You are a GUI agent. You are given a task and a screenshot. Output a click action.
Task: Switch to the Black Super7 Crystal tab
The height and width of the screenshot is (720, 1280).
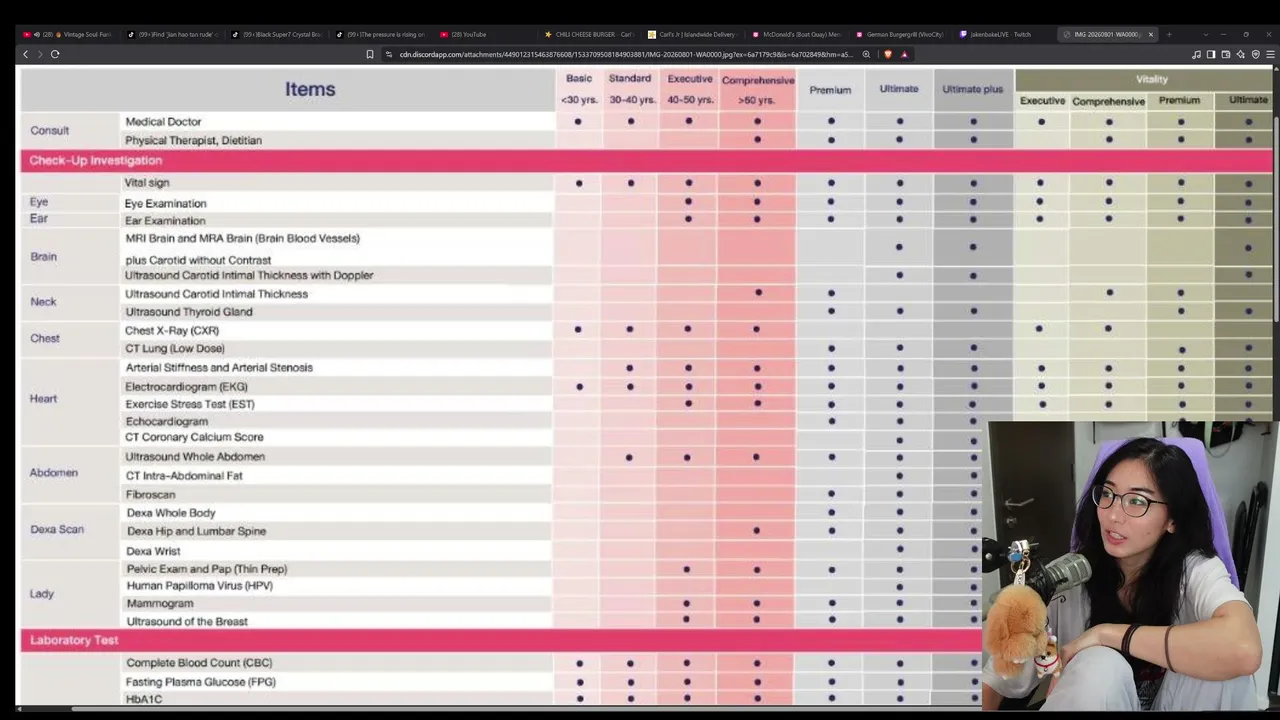point(277,34)
